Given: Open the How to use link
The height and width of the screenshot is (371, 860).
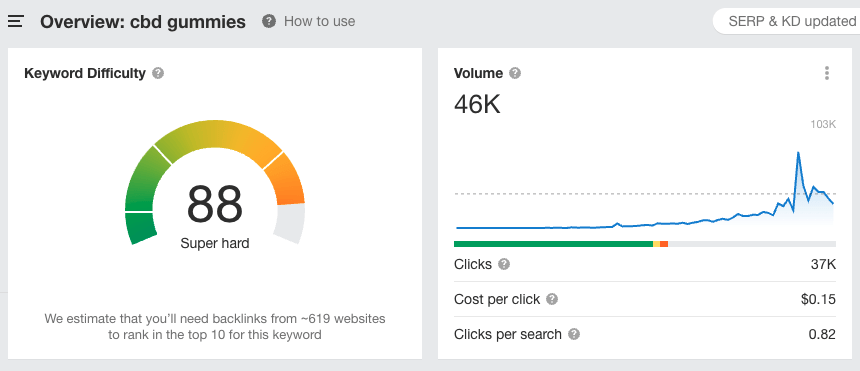Looking at the screenshot, I should coord(319,21).
